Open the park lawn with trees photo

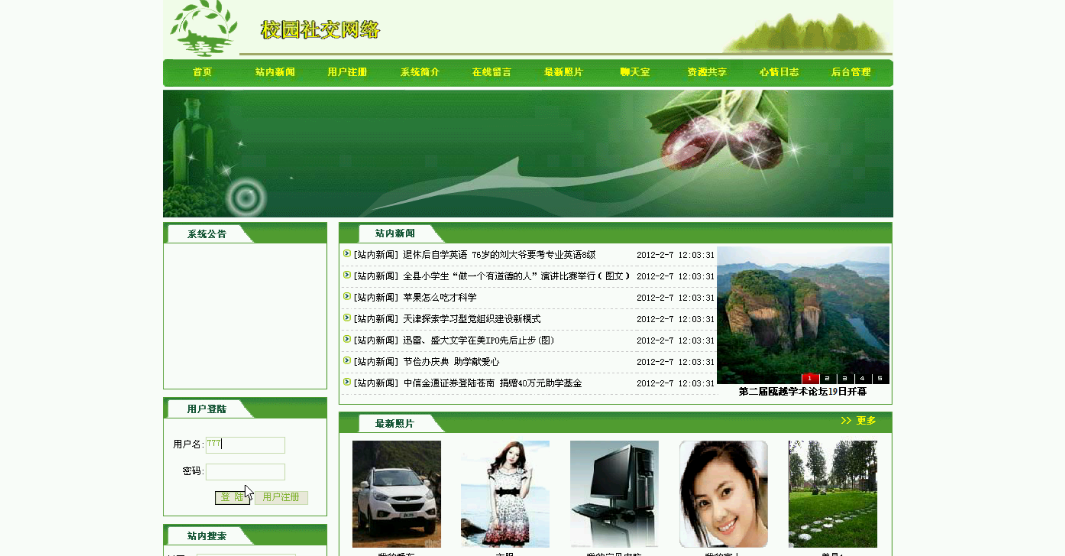(x=833, y=494)
